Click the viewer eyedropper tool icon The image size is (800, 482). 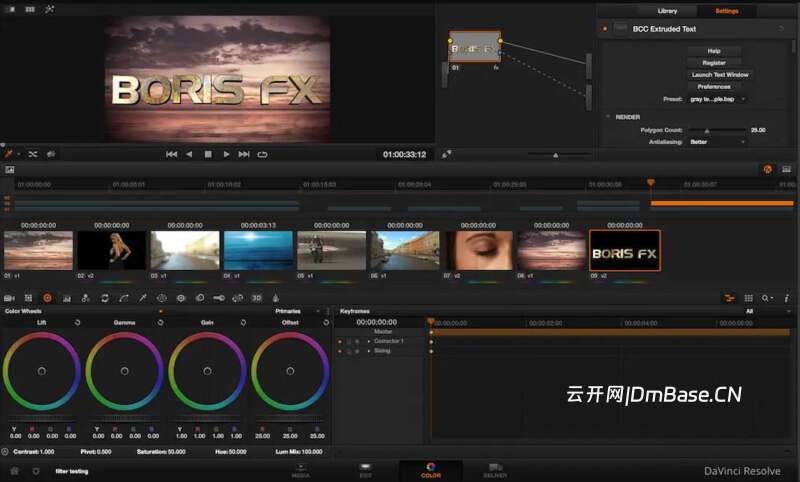click(8, 154)
